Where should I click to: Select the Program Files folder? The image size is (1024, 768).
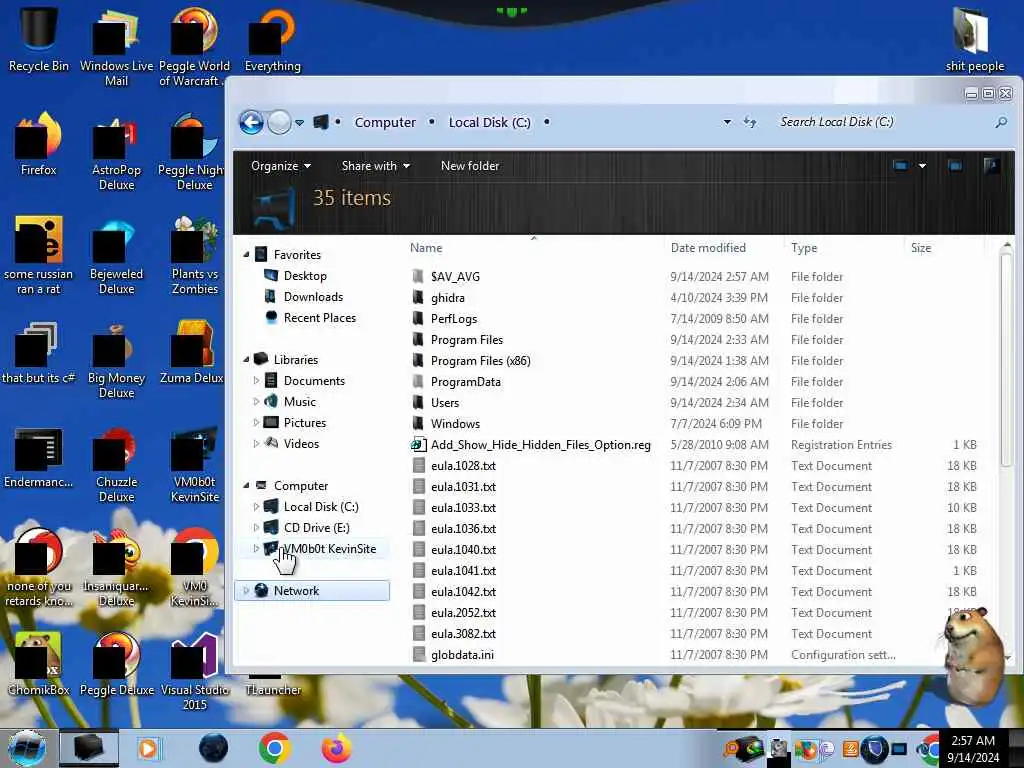(466, 340)
